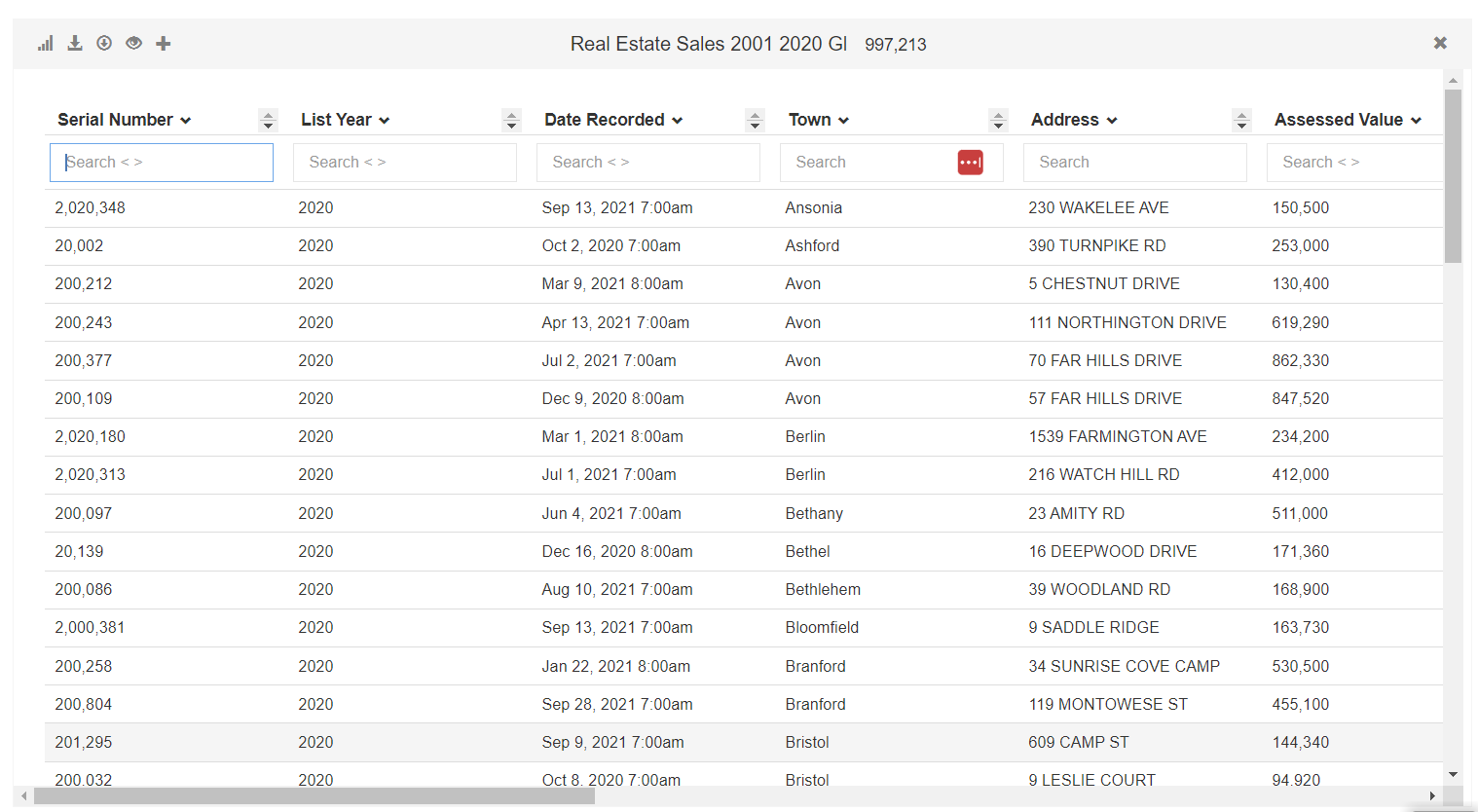Viewport: 1478px width, 812px height.
Task: Click the download dataset icon
Action: click(74, 43)
